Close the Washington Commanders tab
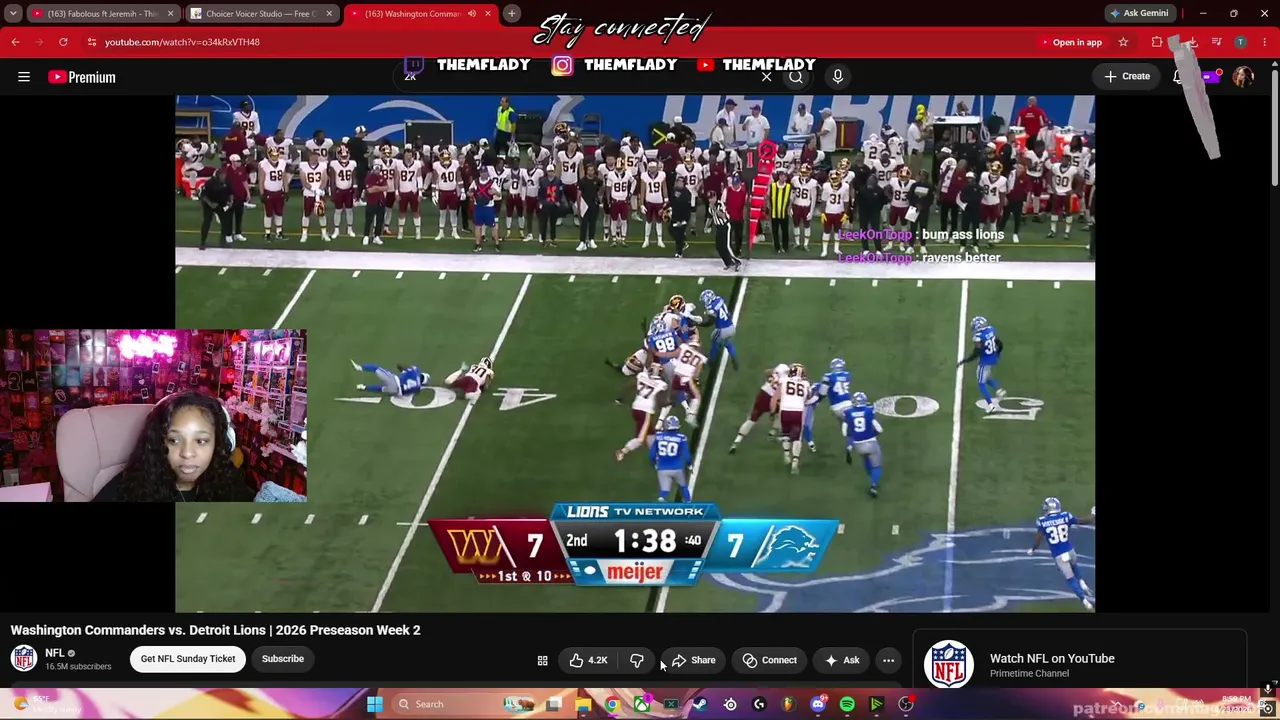The image size is (1280, 720). (488, 14)
